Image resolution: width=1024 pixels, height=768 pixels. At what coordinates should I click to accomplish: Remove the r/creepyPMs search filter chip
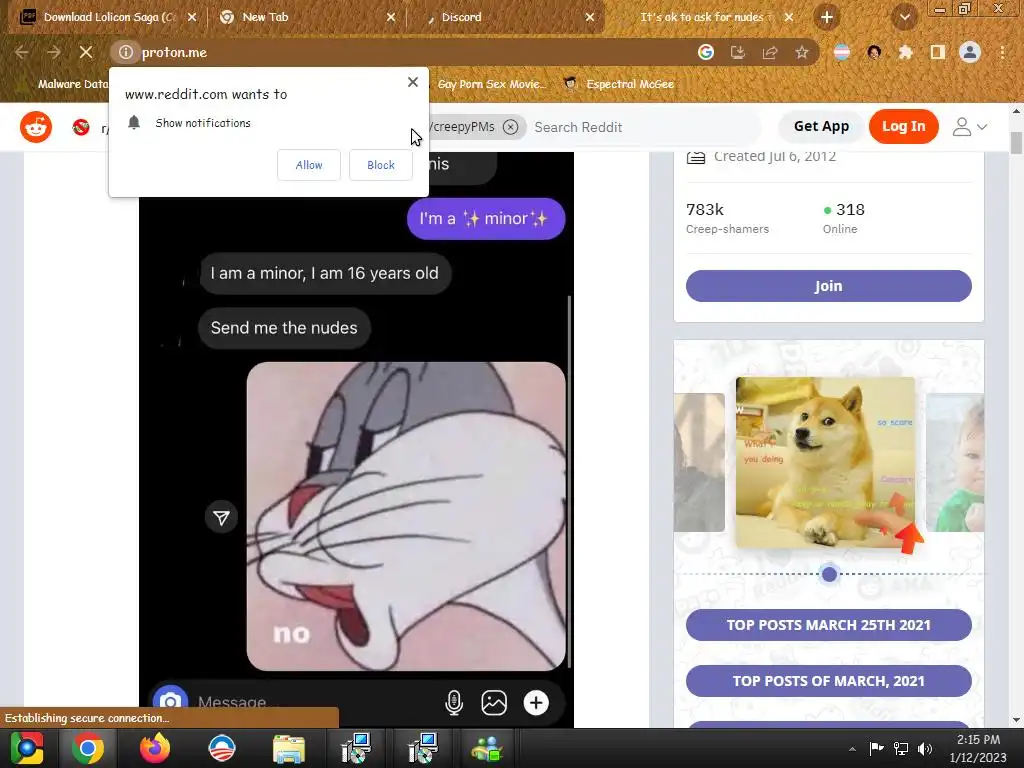point(511,127)
